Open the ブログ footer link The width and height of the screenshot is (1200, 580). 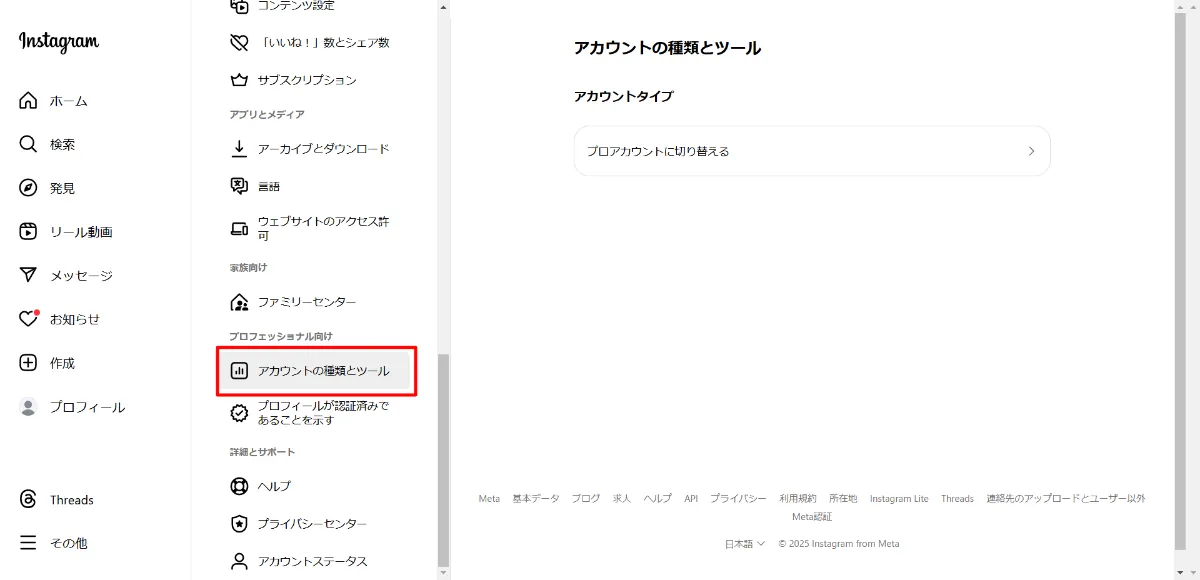[x=586, y=498]
